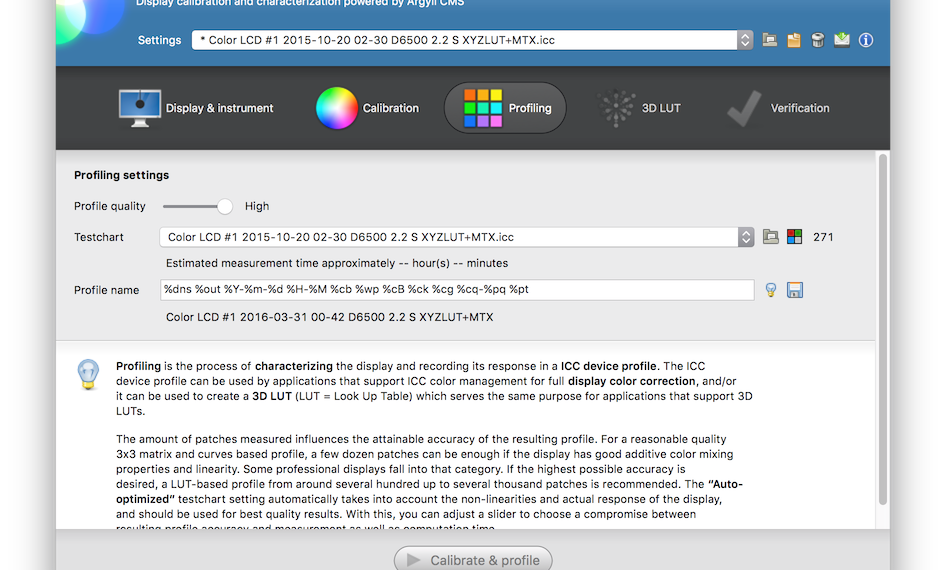Click the save profile floppy disk icon
946x570 pixels.
795,290
